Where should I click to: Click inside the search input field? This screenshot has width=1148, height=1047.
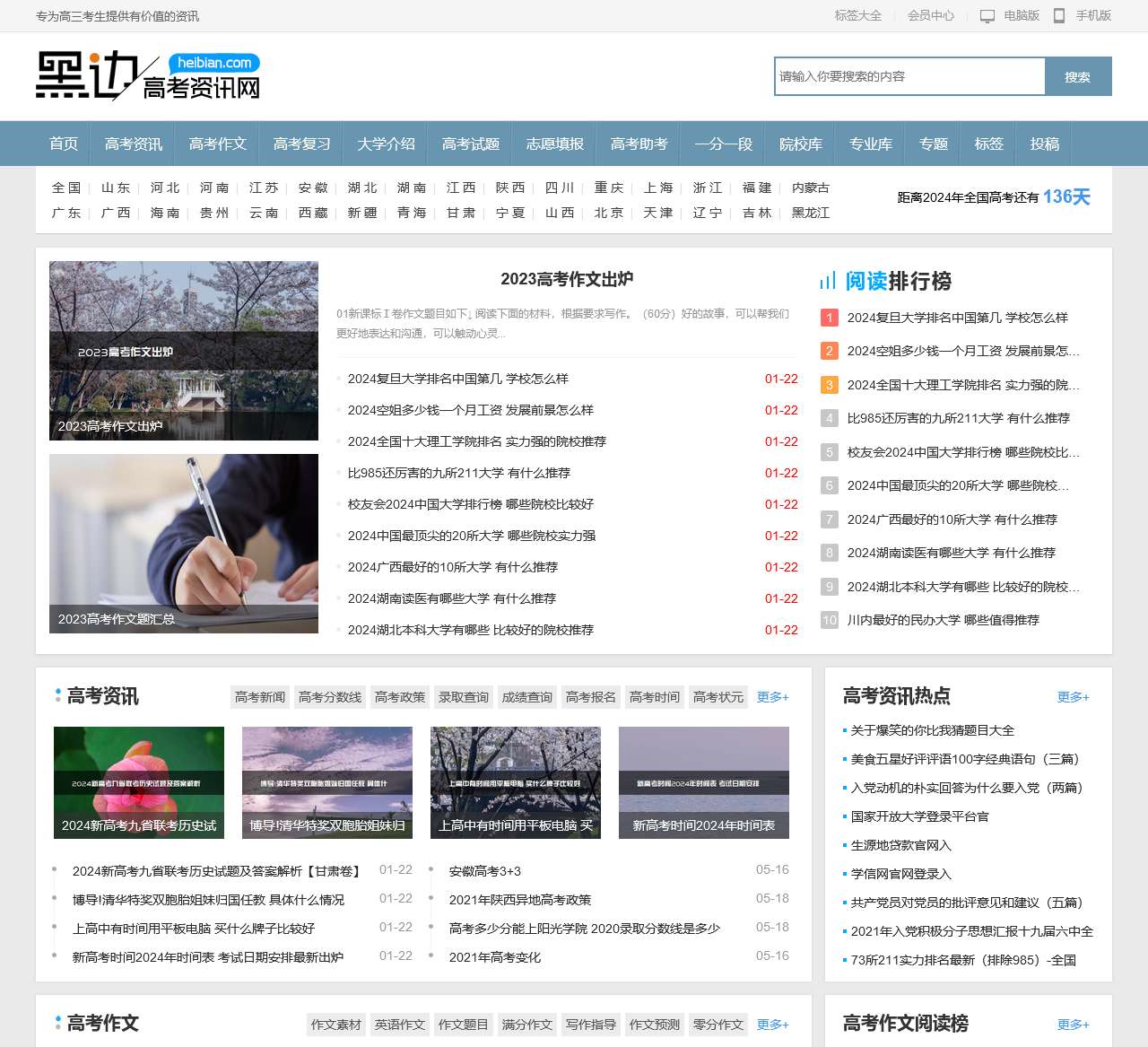[909, 76]
